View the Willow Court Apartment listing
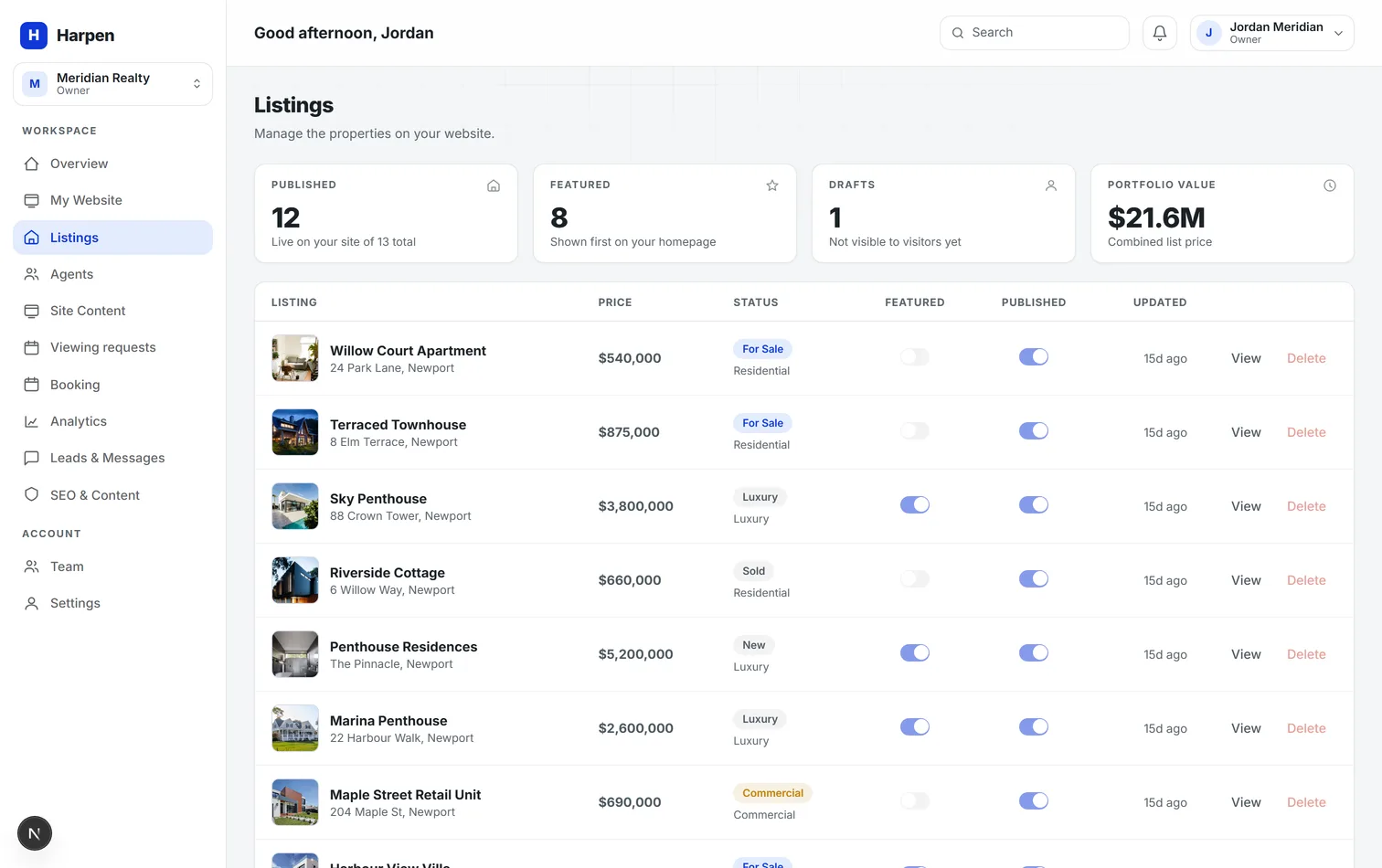The image size is (1382, 868). (1246, 358)
